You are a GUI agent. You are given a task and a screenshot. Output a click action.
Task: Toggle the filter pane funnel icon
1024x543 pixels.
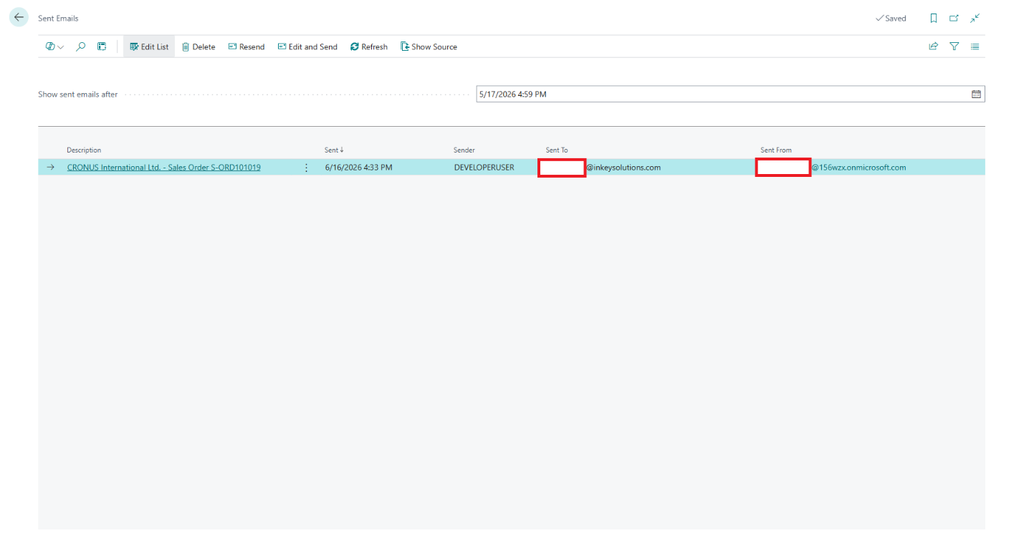pyautogui.click(x=954, y=46)
